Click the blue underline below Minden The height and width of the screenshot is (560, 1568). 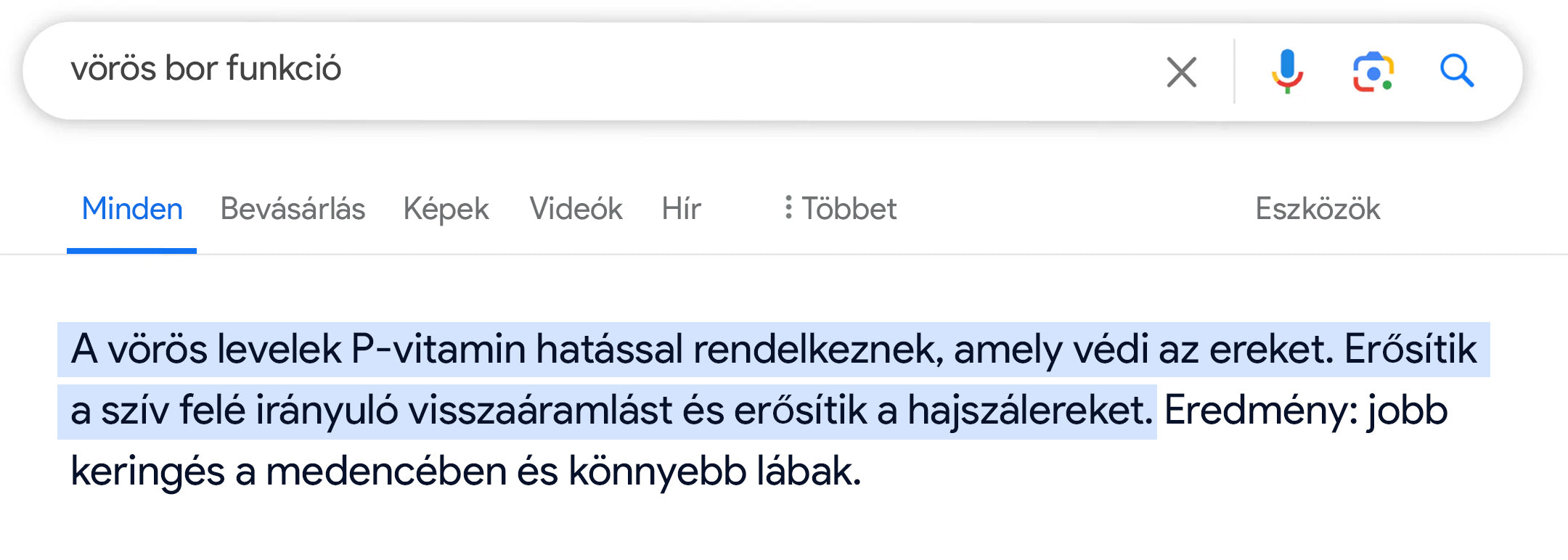[x=131, y=251]
